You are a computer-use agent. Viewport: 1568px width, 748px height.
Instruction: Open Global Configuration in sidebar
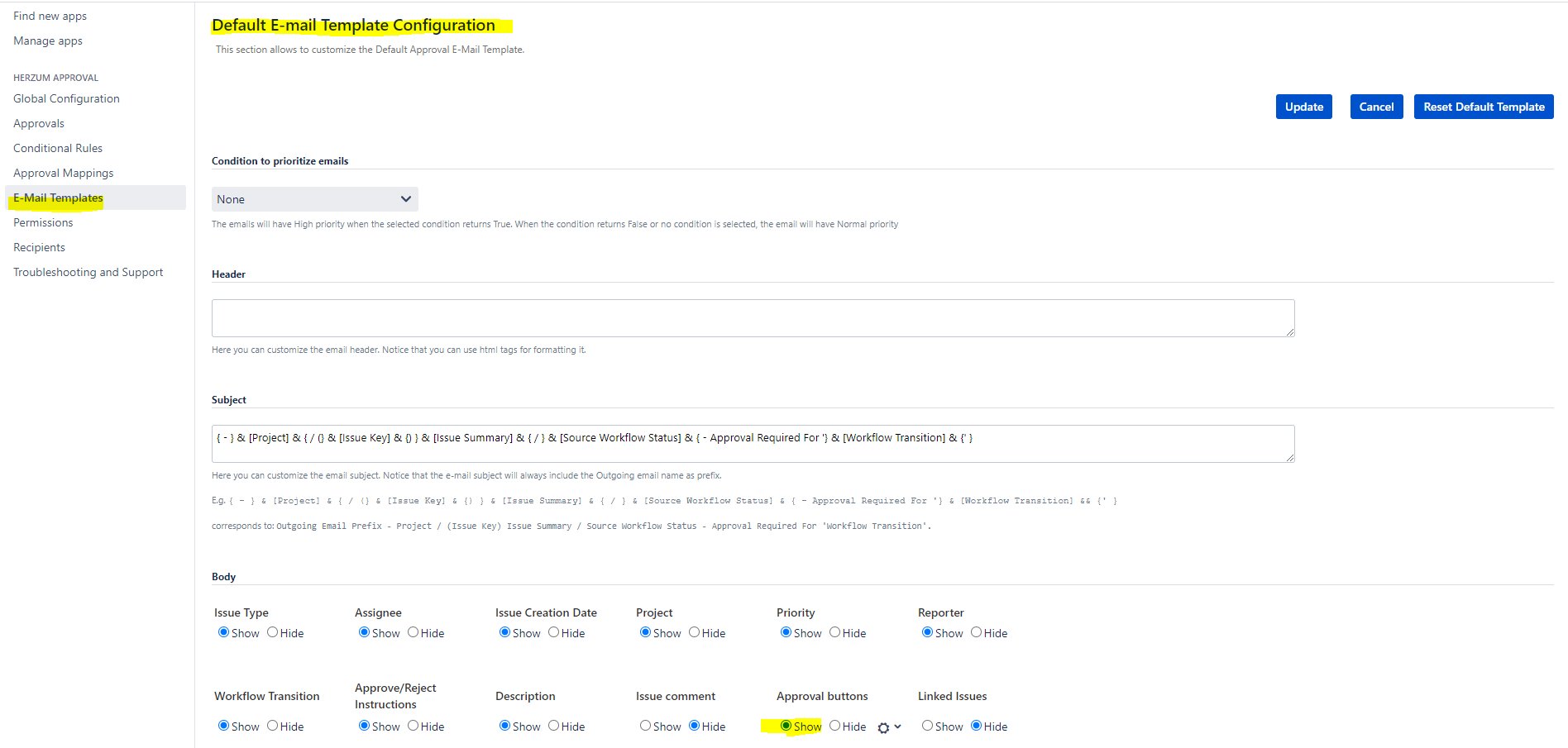66,98
